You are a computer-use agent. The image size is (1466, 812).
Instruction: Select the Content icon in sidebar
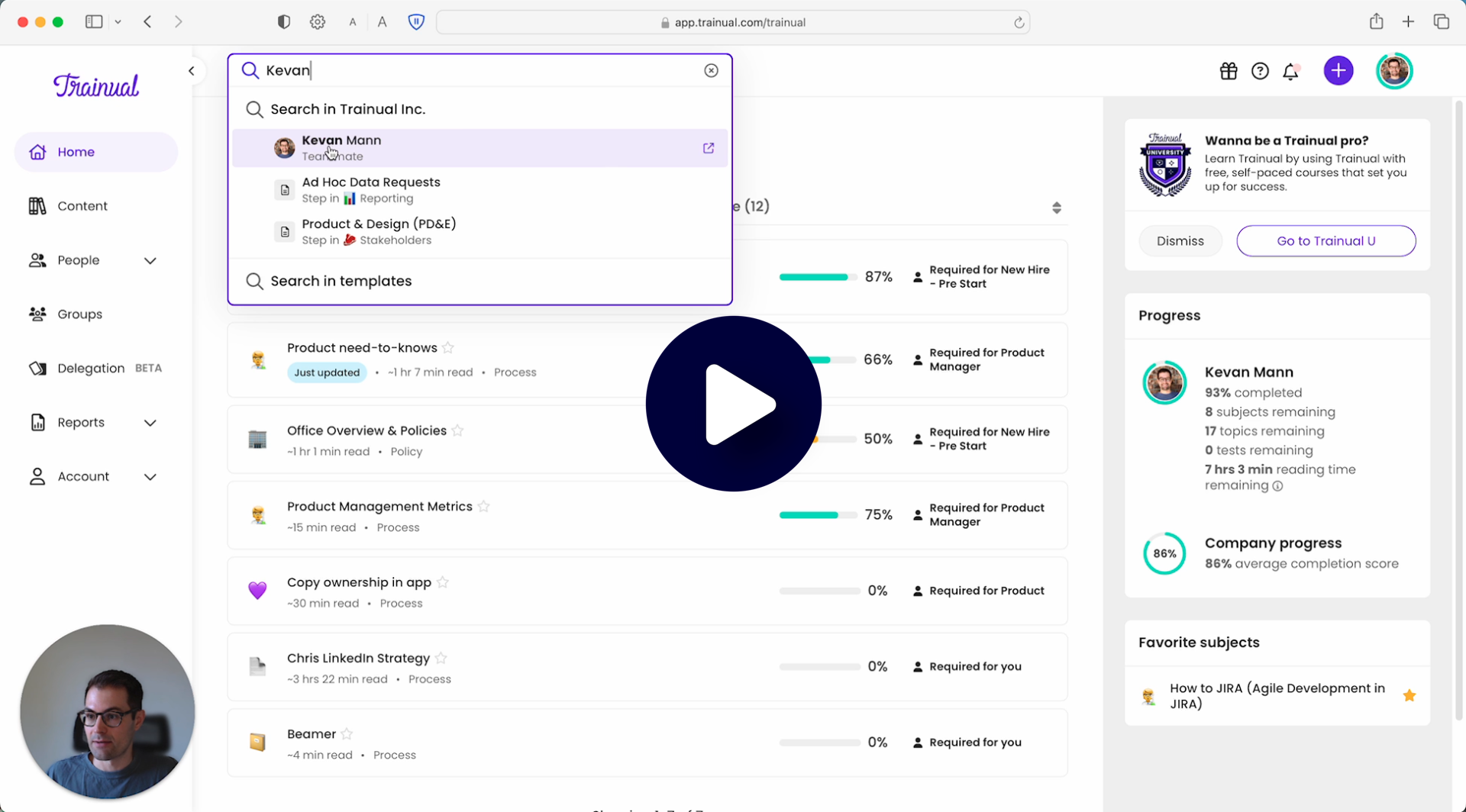[37, 205]
